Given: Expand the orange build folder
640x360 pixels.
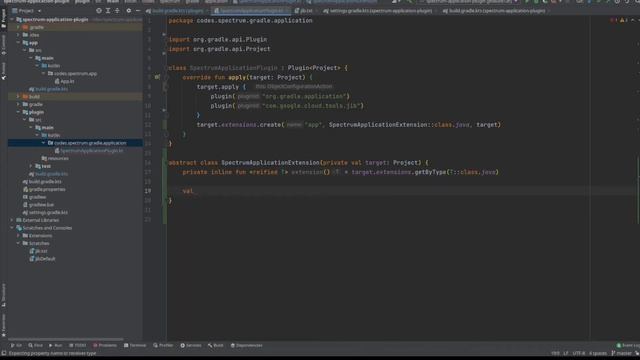Looking at the screenshot, I should tap(18, 96).
